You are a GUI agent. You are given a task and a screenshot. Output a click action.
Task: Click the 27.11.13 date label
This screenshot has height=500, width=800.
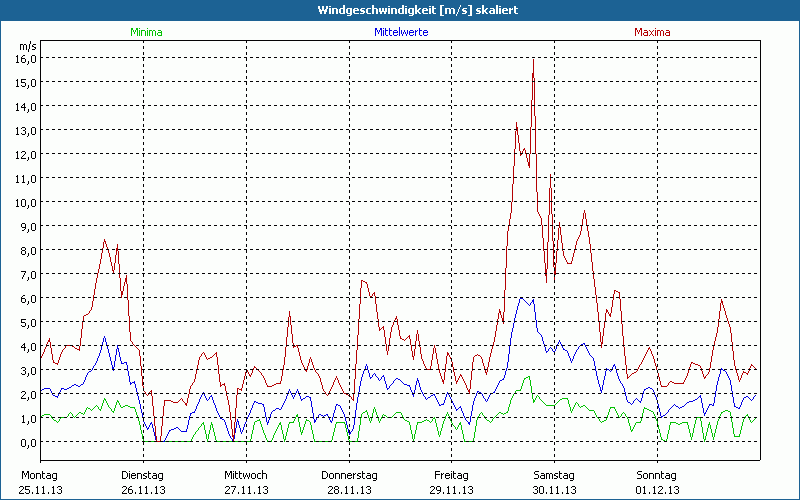[x=246, y=490]
